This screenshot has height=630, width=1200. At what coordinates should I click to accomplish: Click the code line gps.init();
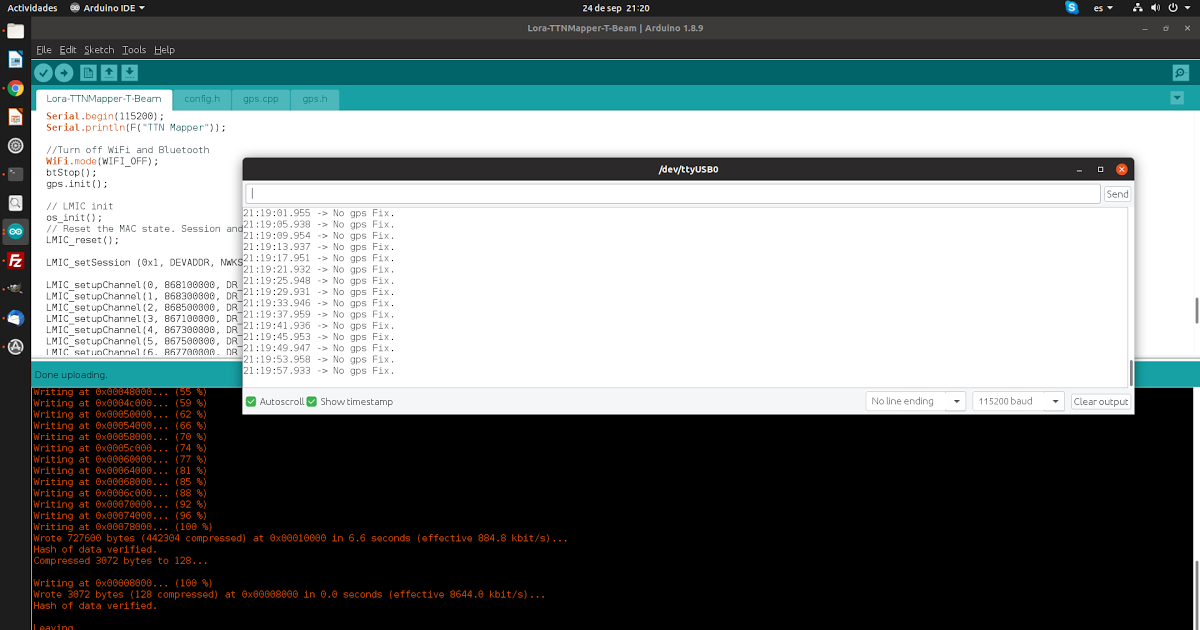point(76,184)
